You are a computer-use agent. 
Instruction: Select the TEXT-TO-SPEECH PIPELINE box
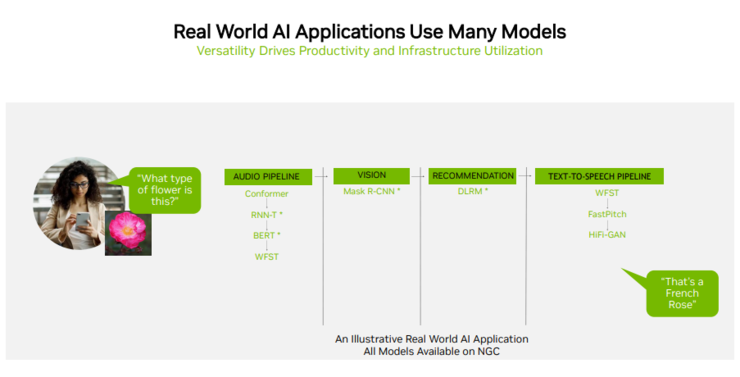tap(599, 176)
